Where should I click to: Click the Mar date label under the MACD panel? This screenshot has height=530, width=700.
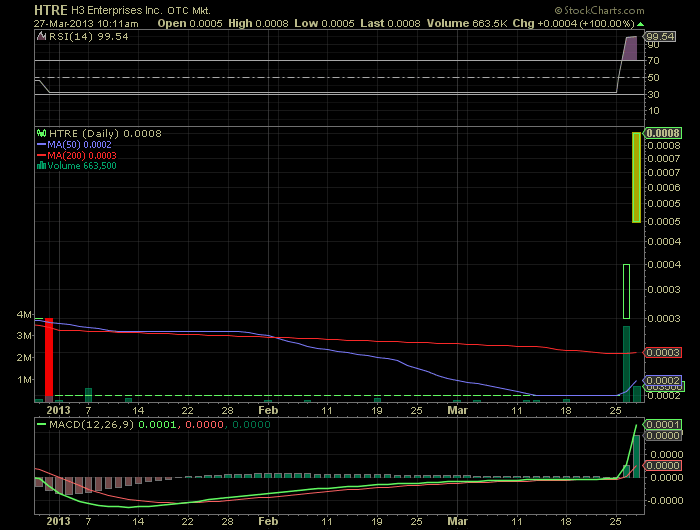tap(458, 521)
